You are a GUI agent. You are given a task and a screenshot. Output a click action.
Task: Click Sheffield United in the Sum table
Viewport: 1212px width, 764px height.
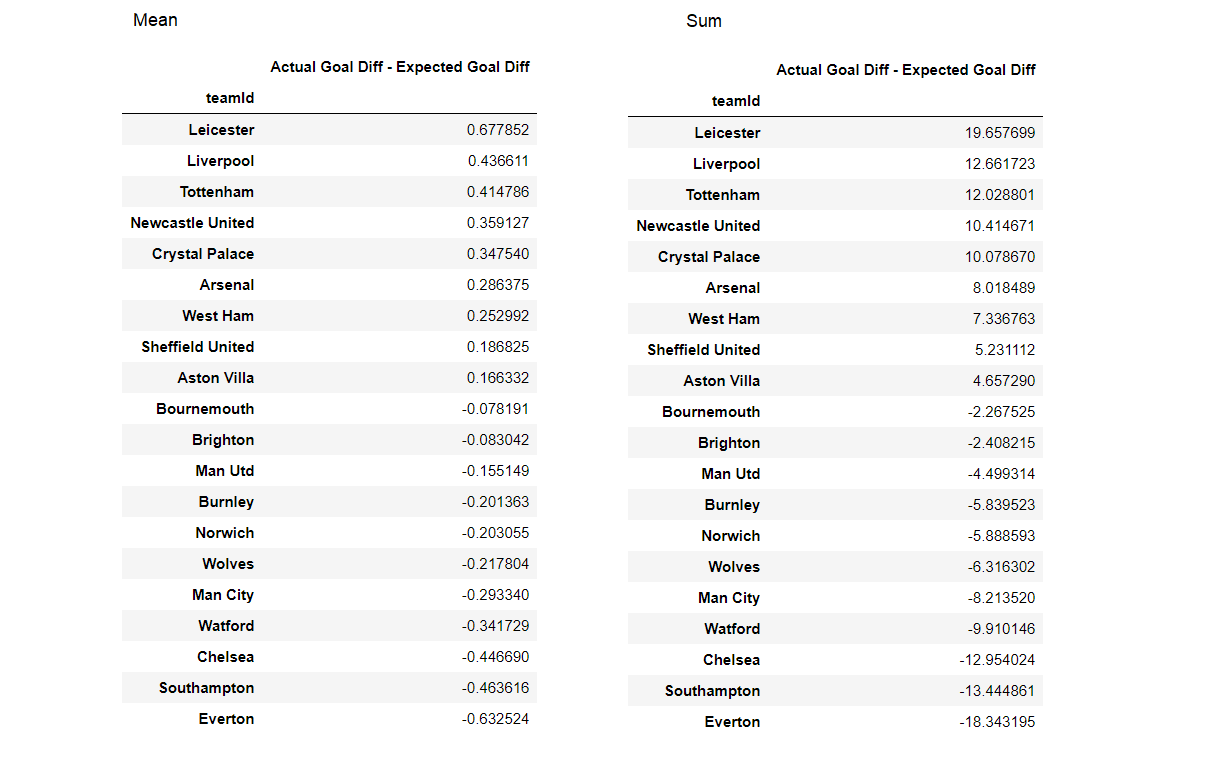tap(703, 350)
